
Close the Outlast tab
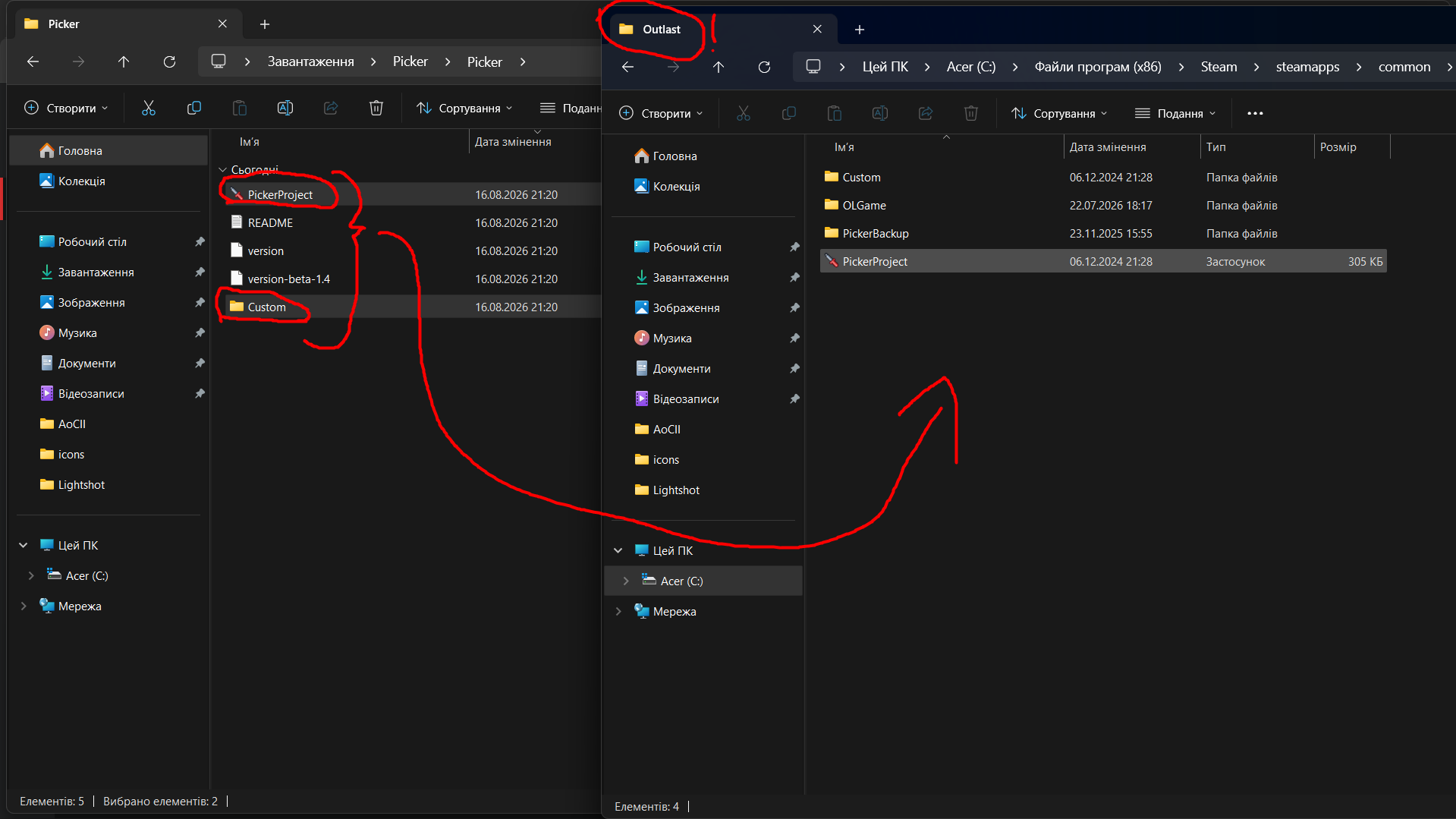click(817, 30)
